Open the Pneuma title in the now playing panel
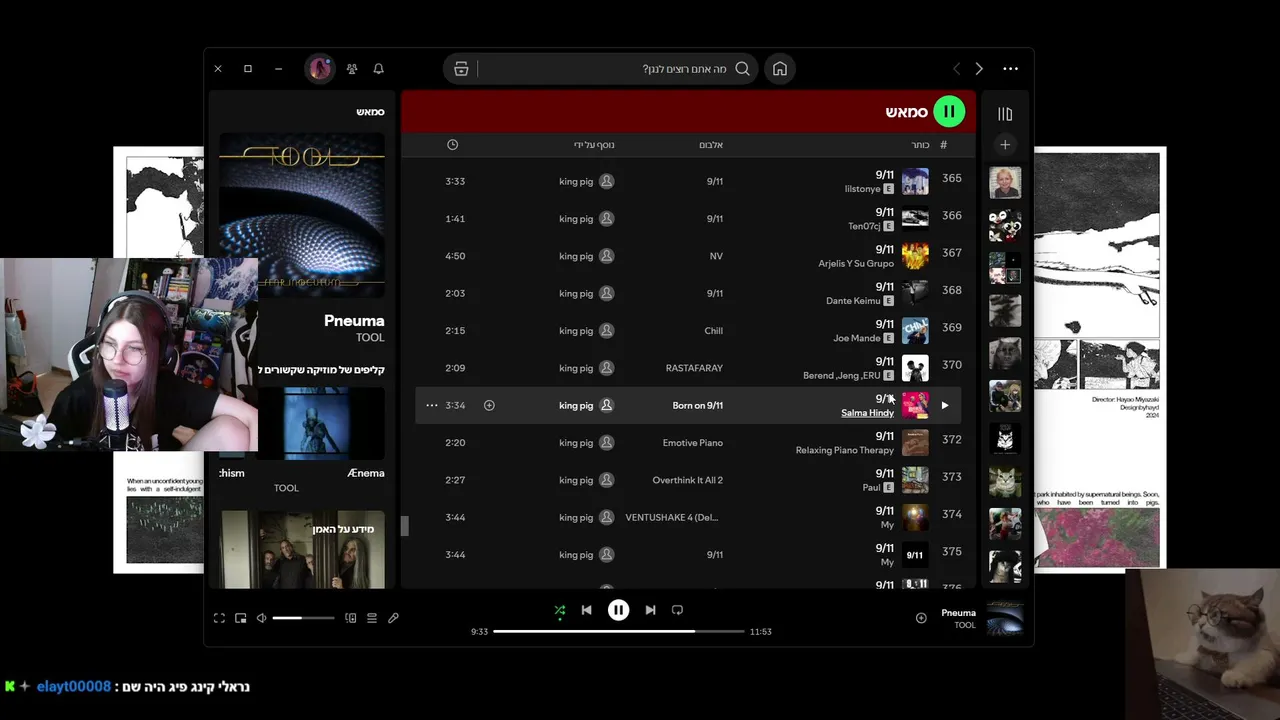Viewport: 1280px width, 720px height. pos(354,321)
